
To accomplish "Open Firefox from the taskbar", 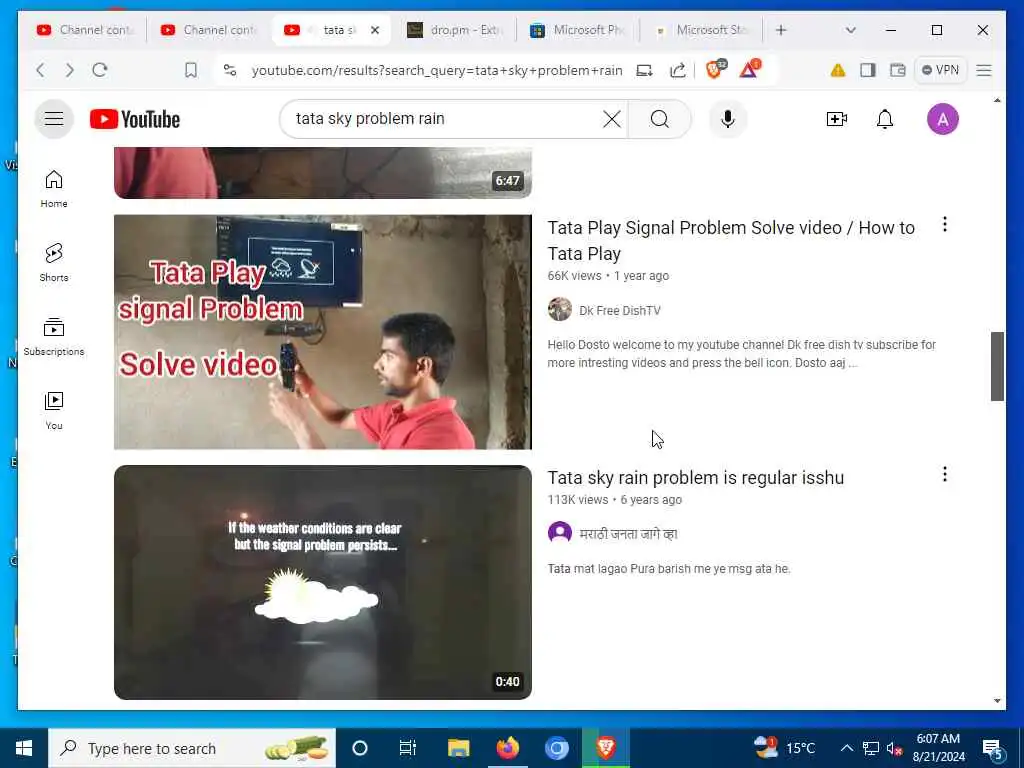I will click(507, 748).
